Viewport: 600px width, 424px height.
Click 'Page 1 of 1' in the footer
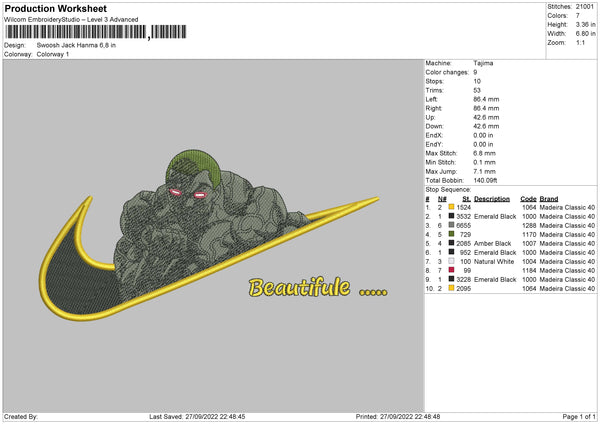tap(579, 417)
